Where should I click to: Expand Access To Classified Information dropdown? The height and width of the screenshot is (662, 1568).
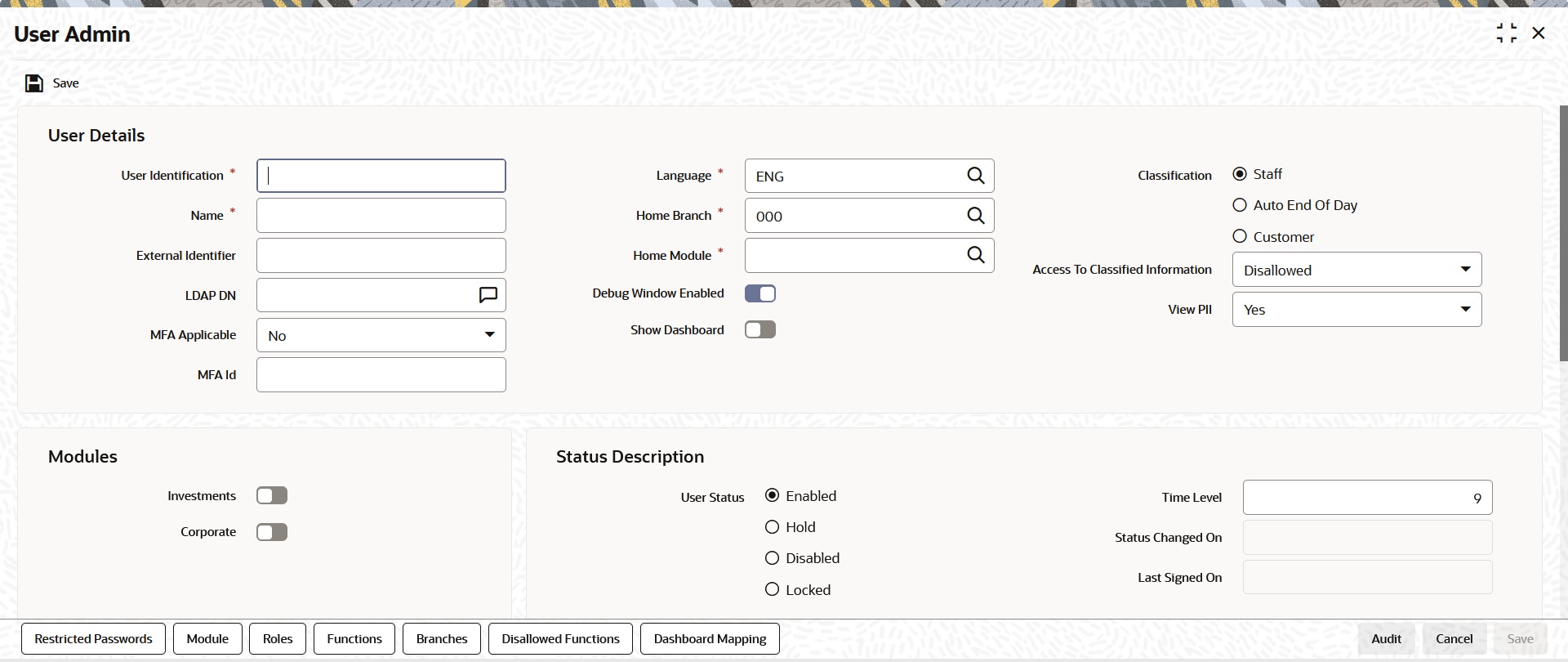tap(1356, 270)
